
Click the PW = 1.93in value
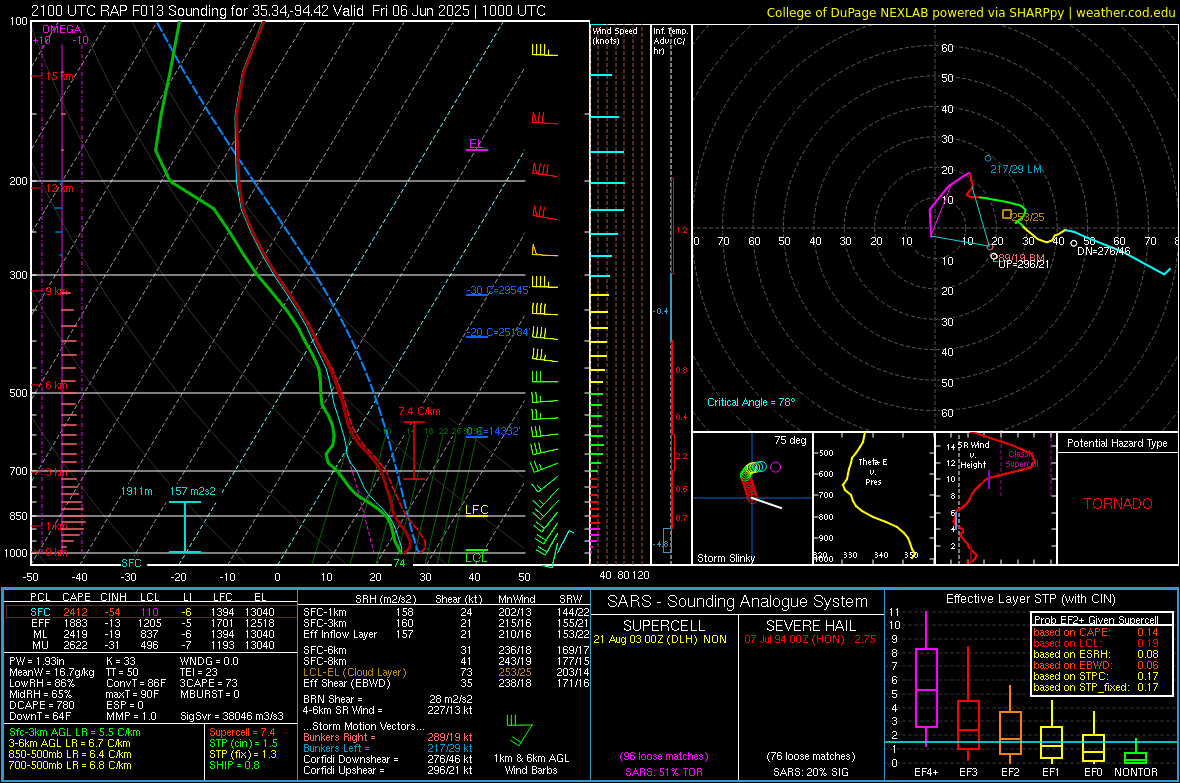click(40, 661)
